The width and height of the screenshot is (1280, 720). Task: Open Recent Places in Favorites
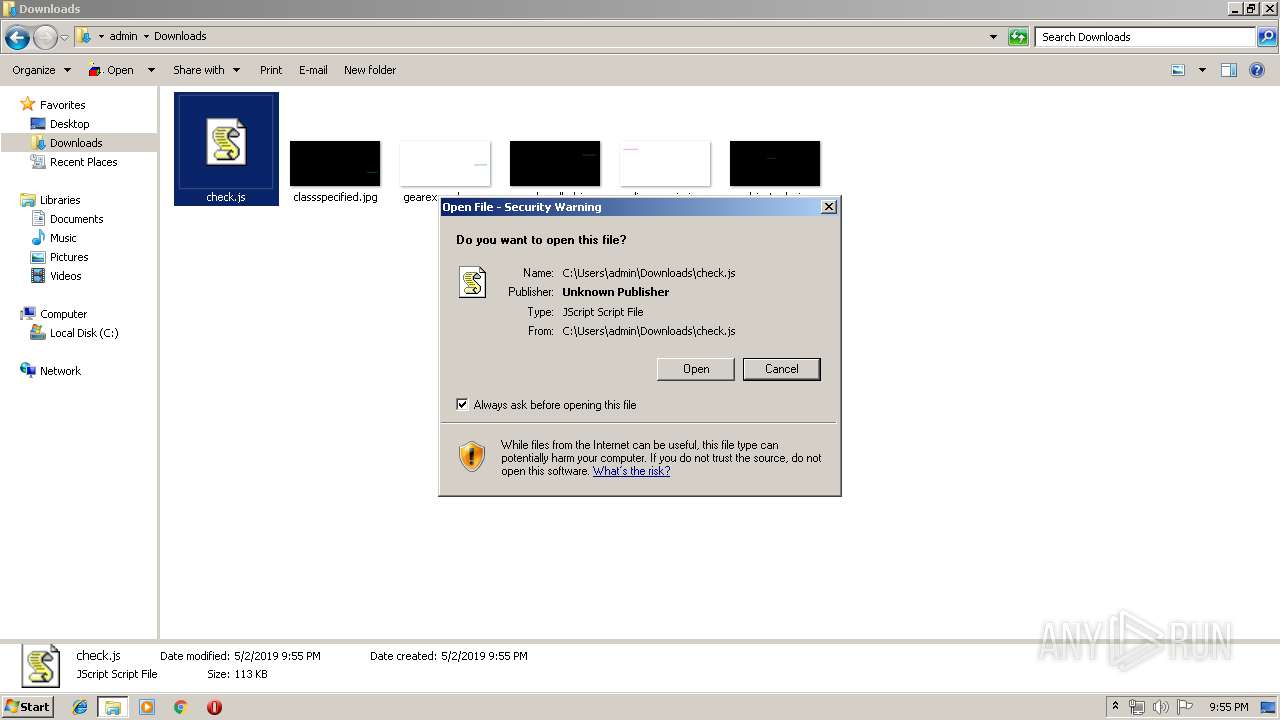pos(84,162)
